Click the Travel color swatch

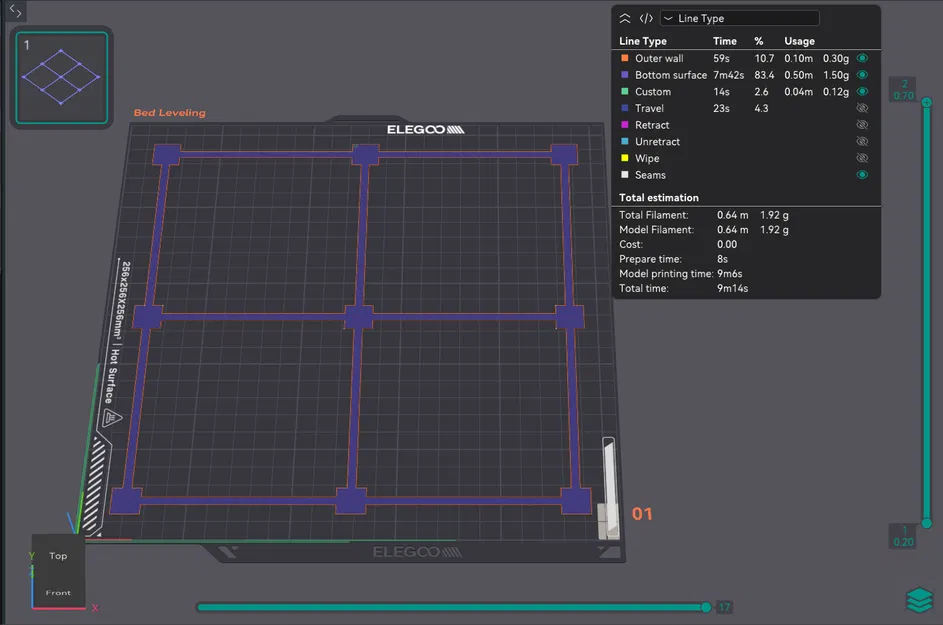(x=624, y=108)
